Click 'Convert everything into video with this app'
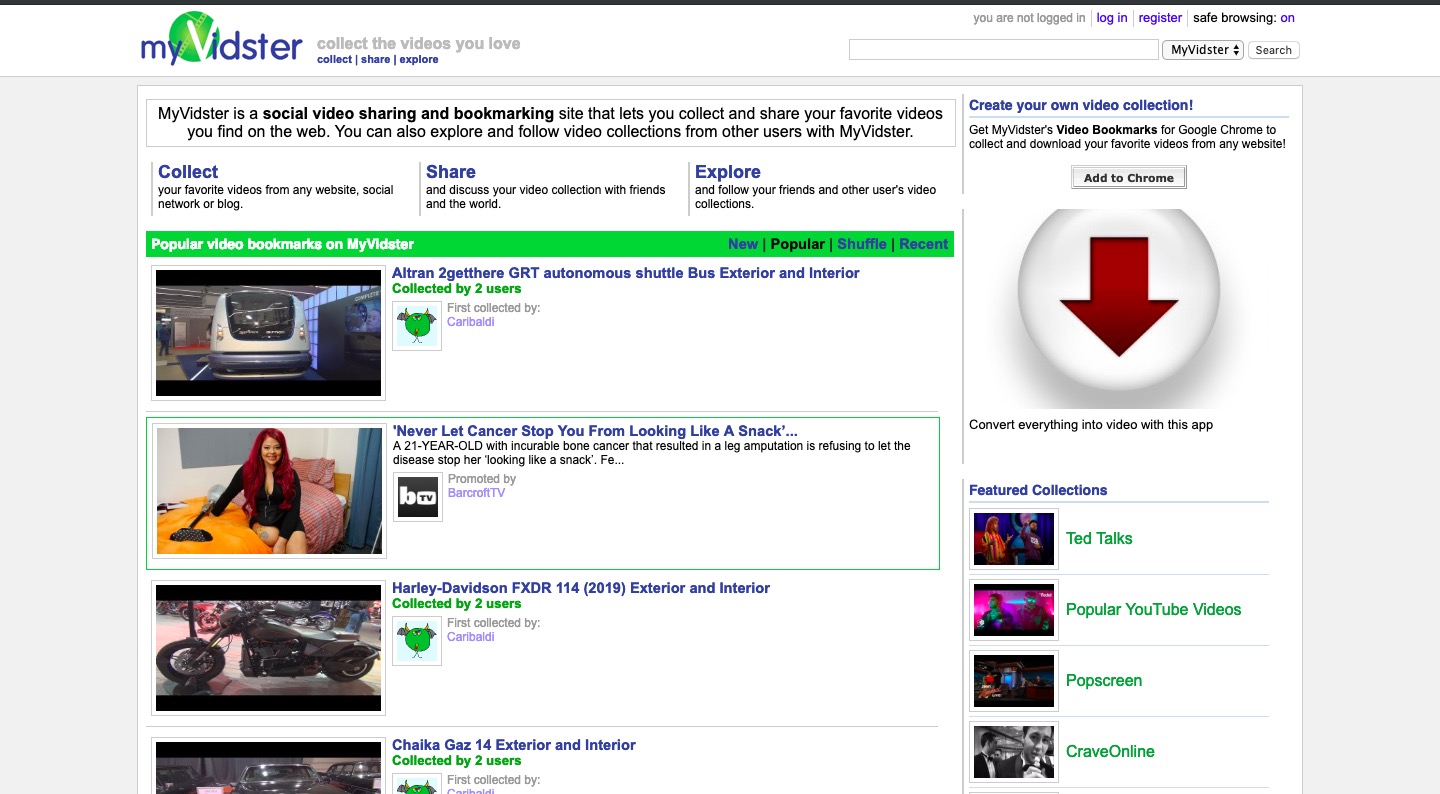The image size is (1440, 794). pos(1091,425)
